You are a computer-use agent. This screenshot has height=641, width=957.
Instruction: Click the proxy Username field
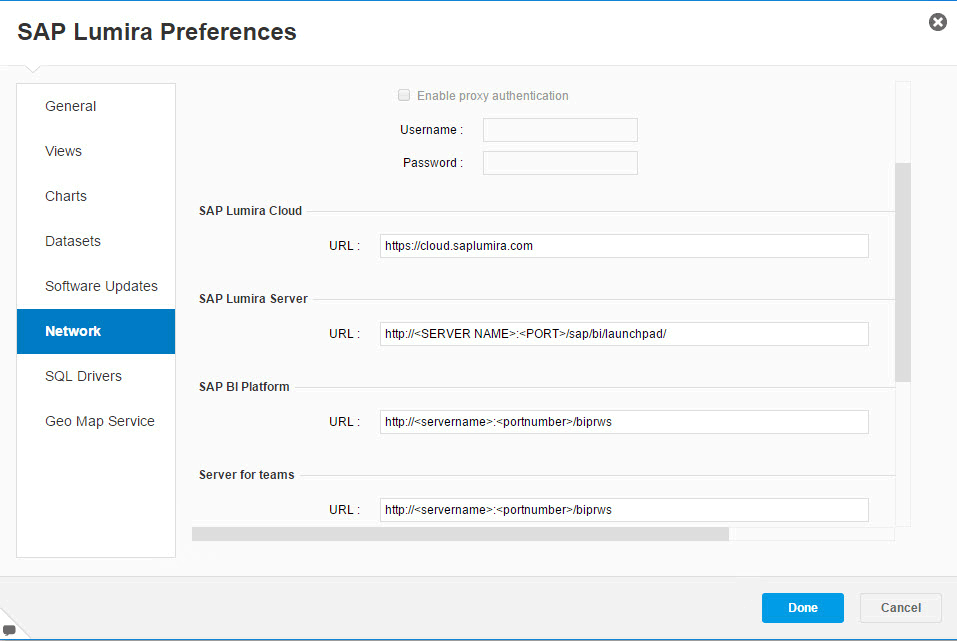tap(560, 130)
